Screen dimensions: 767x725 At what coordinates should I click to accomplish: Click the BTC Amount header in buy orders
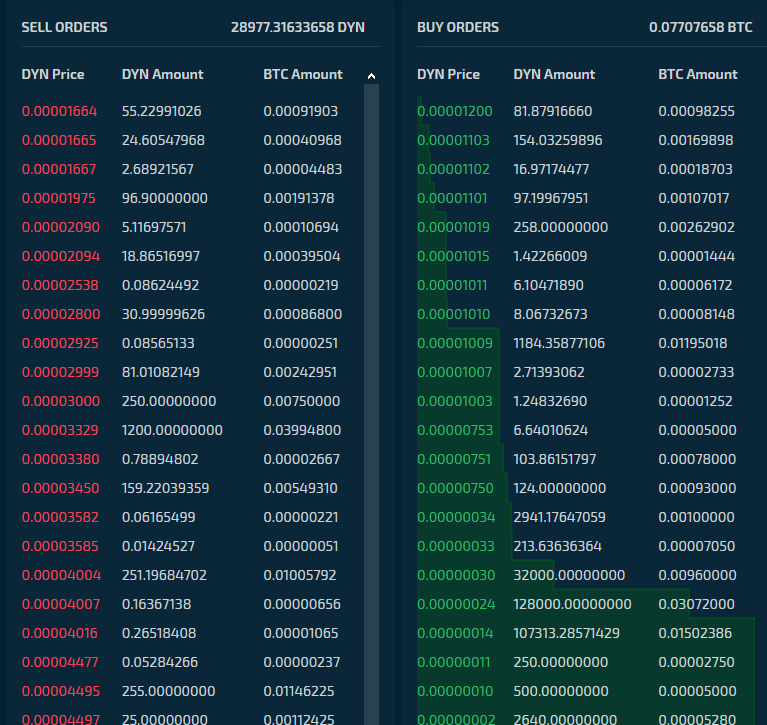coord(698,74)
